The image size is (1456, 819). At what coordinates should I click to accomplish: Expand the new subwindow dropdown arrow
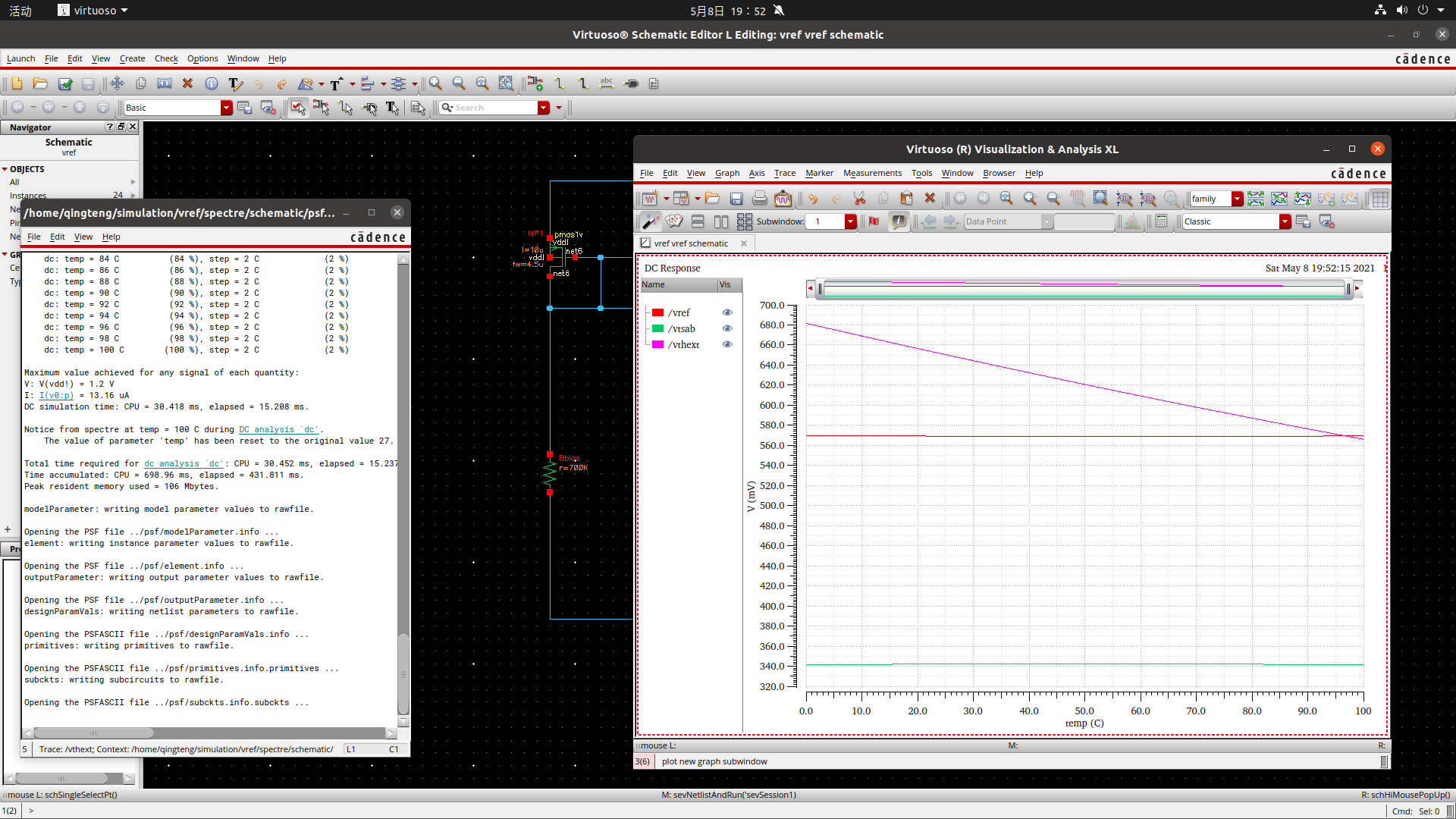click(x=698, y=199)
